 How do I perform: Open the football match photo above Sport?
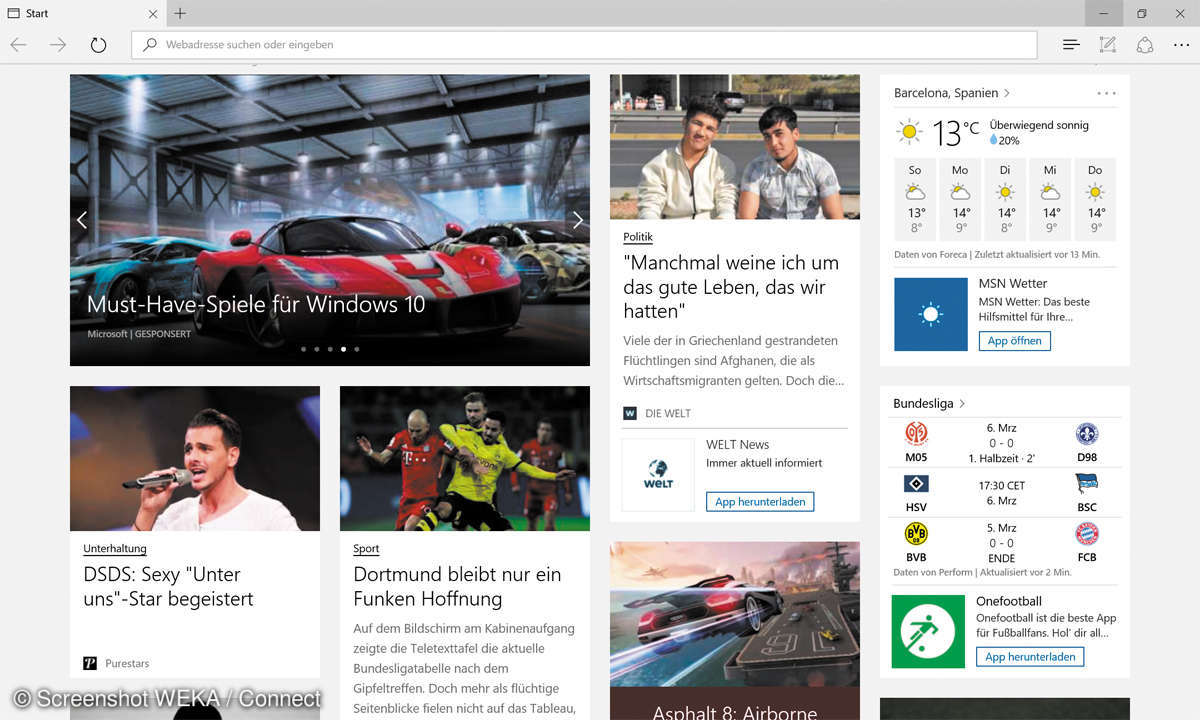[465, 459]
